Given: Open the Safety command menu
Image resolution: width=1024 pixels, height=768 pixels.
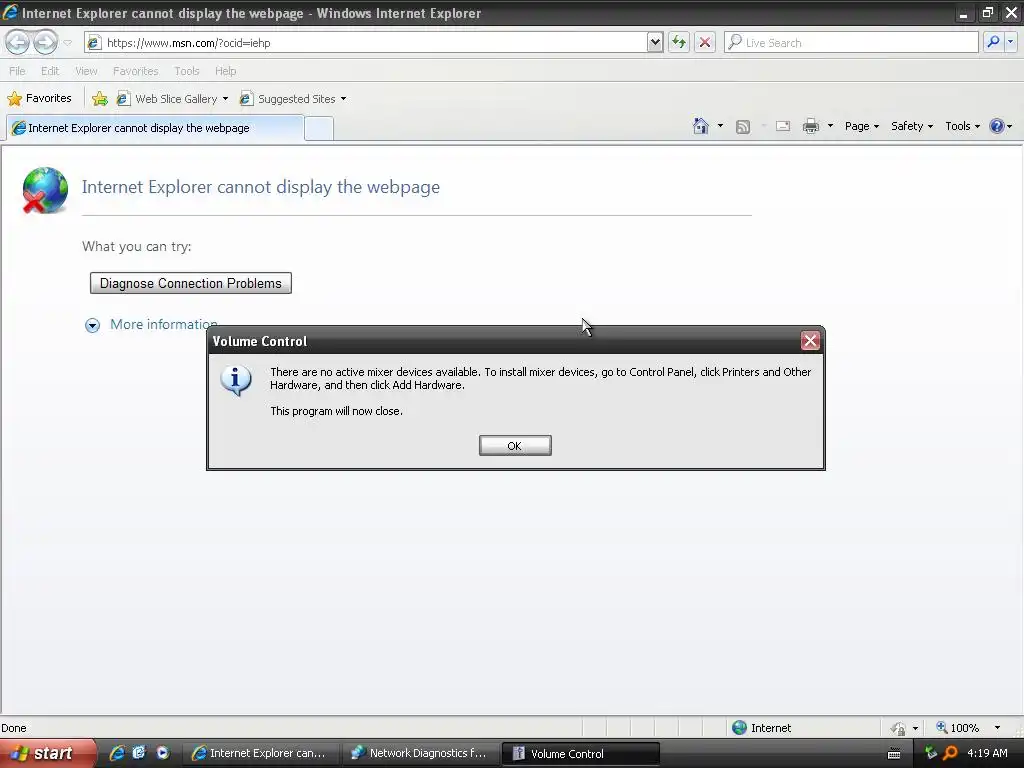Looking at the screenshot, I should point(912,126).
